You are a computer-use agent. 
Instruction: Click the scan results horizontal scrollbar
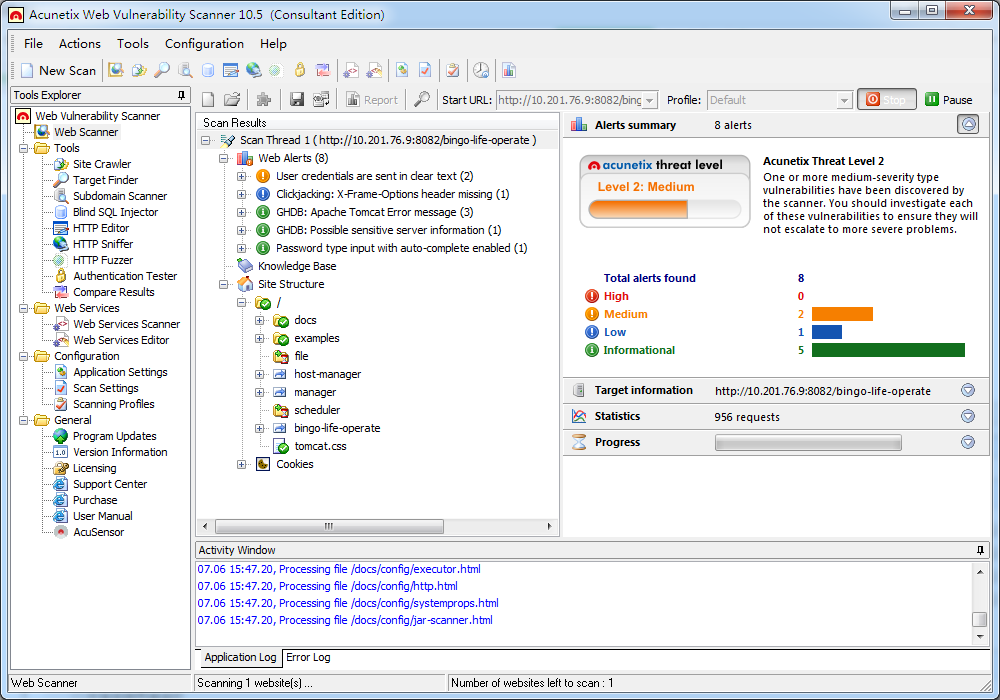[x=329, y=527]
